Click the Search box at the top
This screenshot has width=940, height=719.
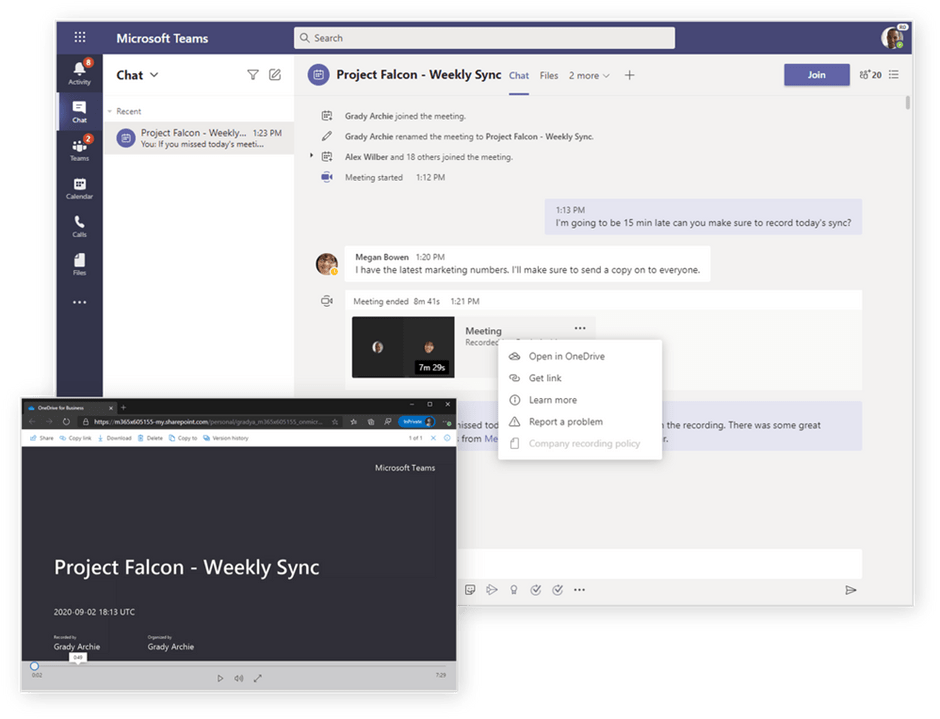click(484, 38)
